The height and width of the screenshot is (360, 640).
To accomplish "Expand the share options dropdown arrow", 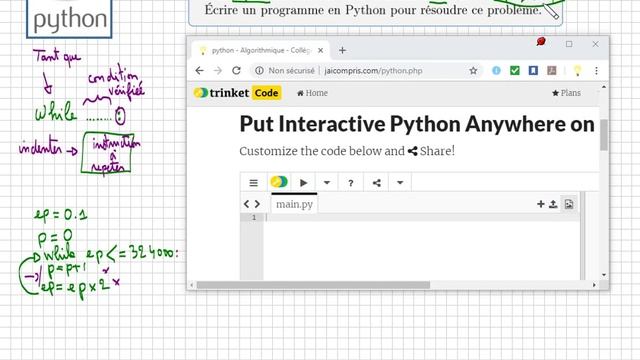I will click(x=400, y=182).
